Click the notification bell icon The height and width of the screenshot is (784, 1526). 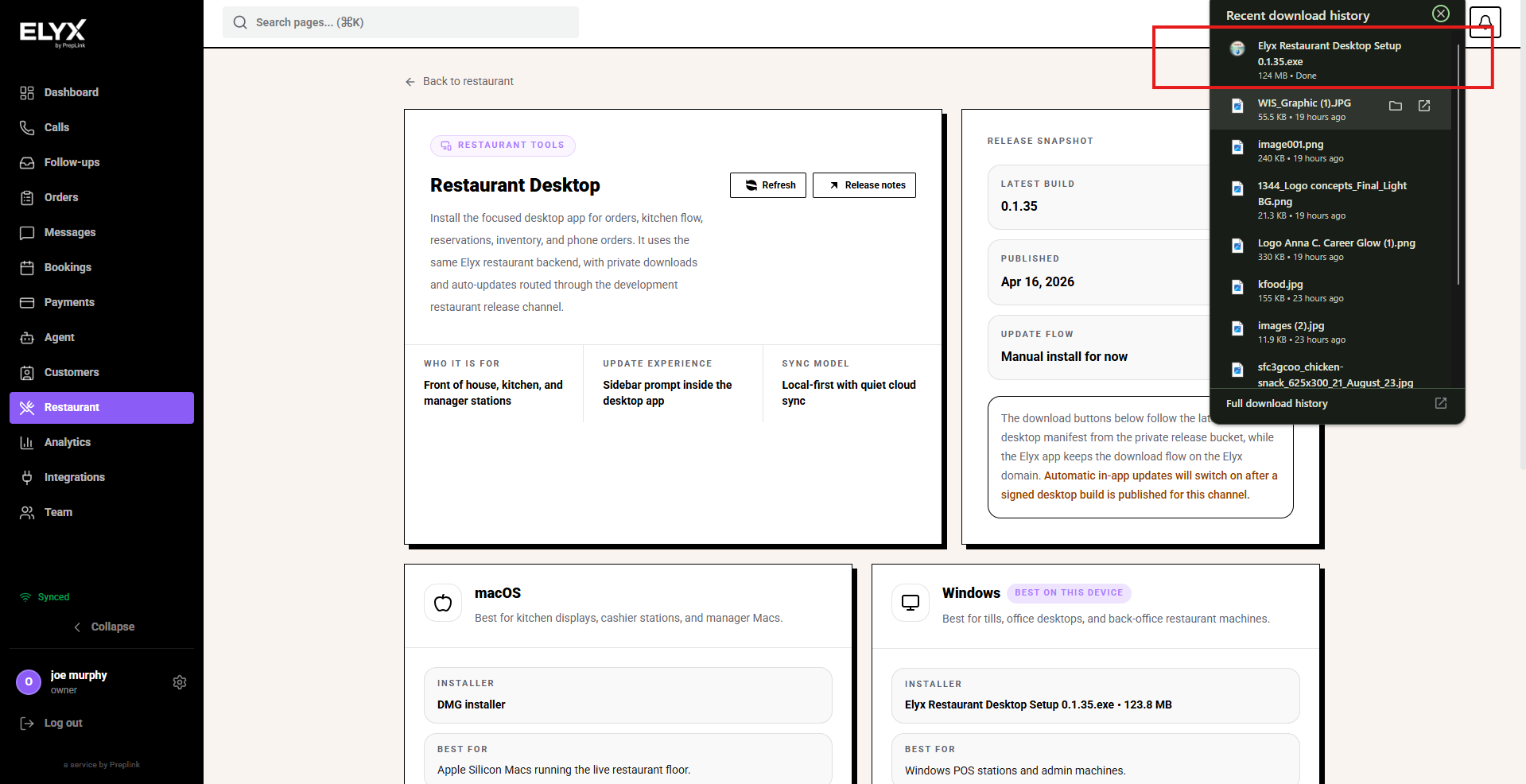point(1485,22)
